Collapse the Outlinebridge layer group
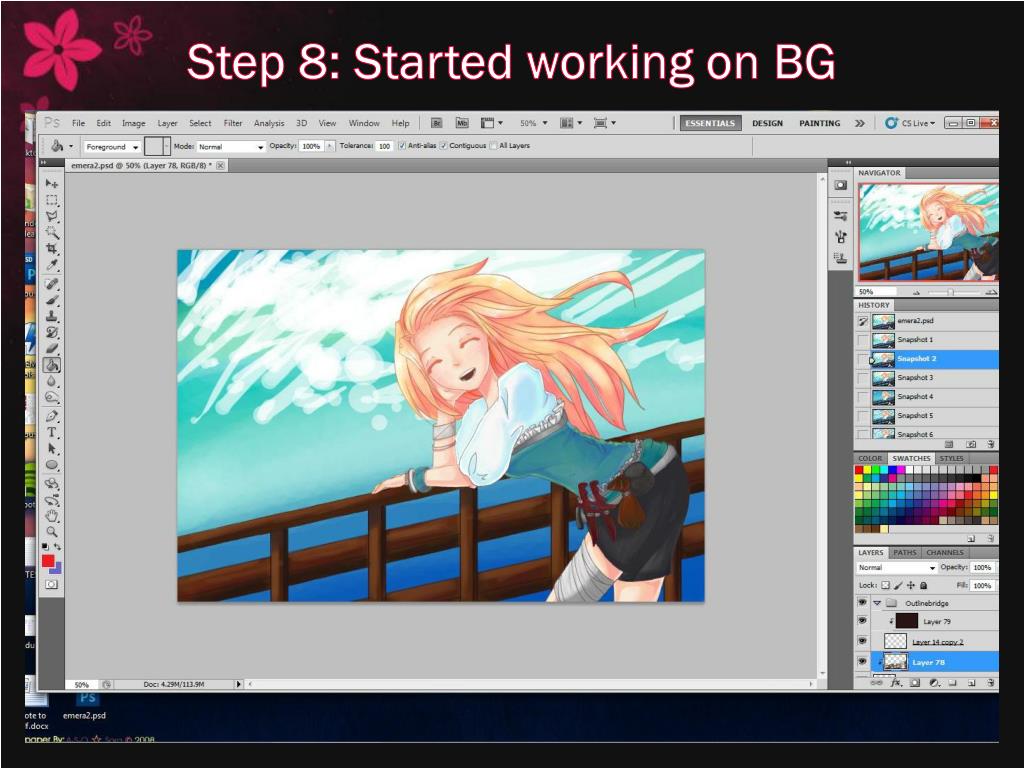1024x768 pixels. [x=877, y=603]
